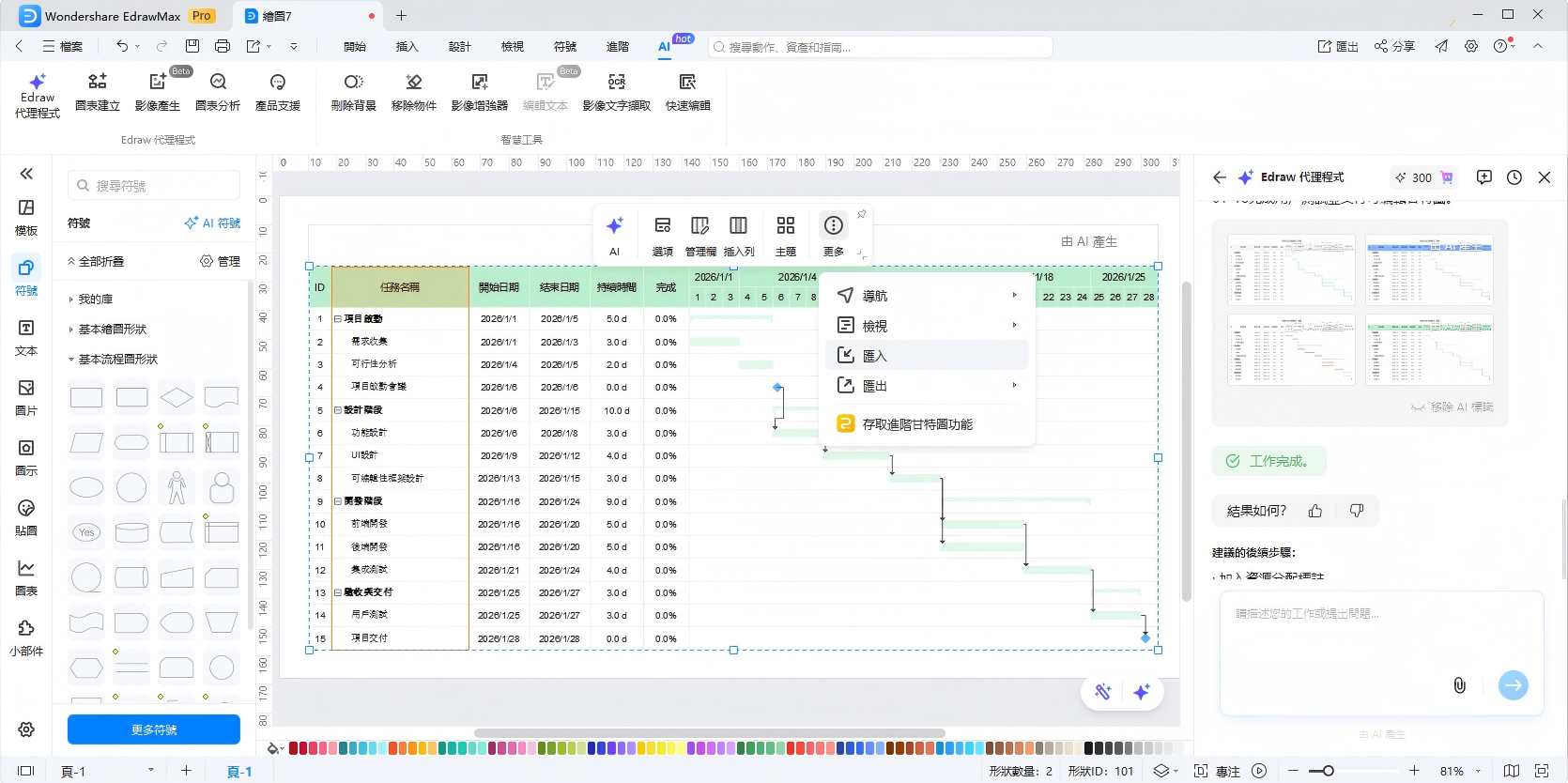Open the quick access customize dropdown

pos(294,46)
